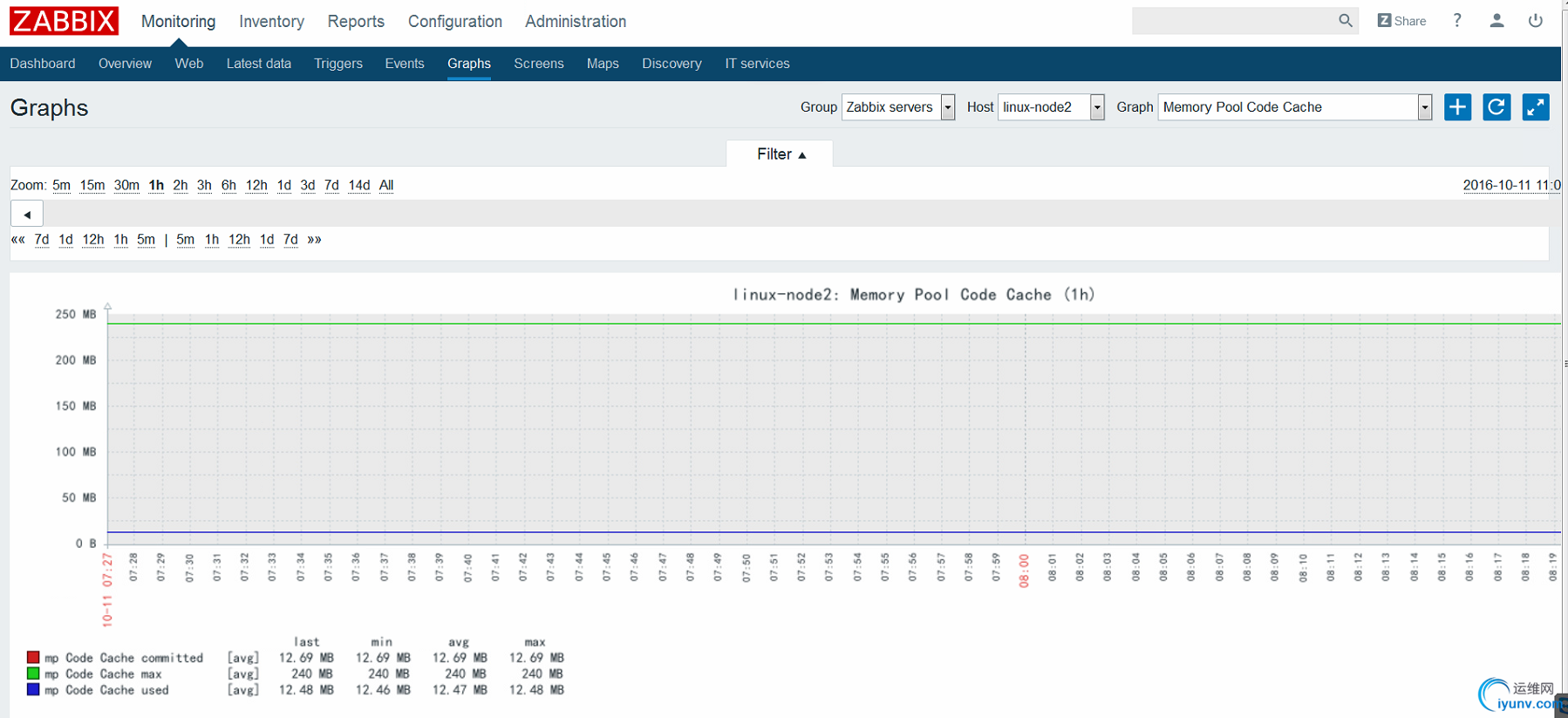Open the help question mark icon
This screenshot has width=1568, height=718.
point(1457,21)
